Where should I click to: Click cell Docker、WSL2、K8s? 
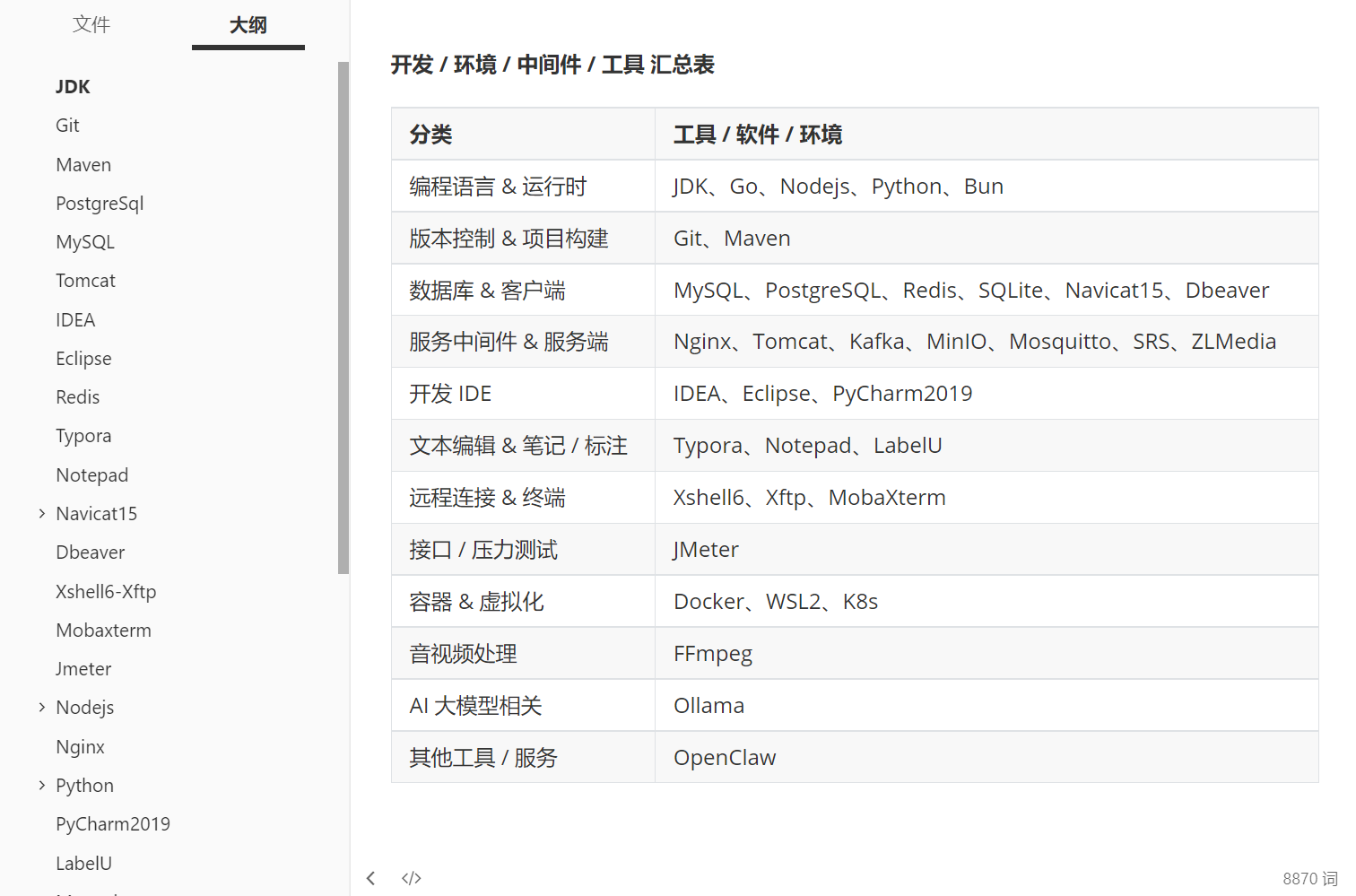[987, 602]
